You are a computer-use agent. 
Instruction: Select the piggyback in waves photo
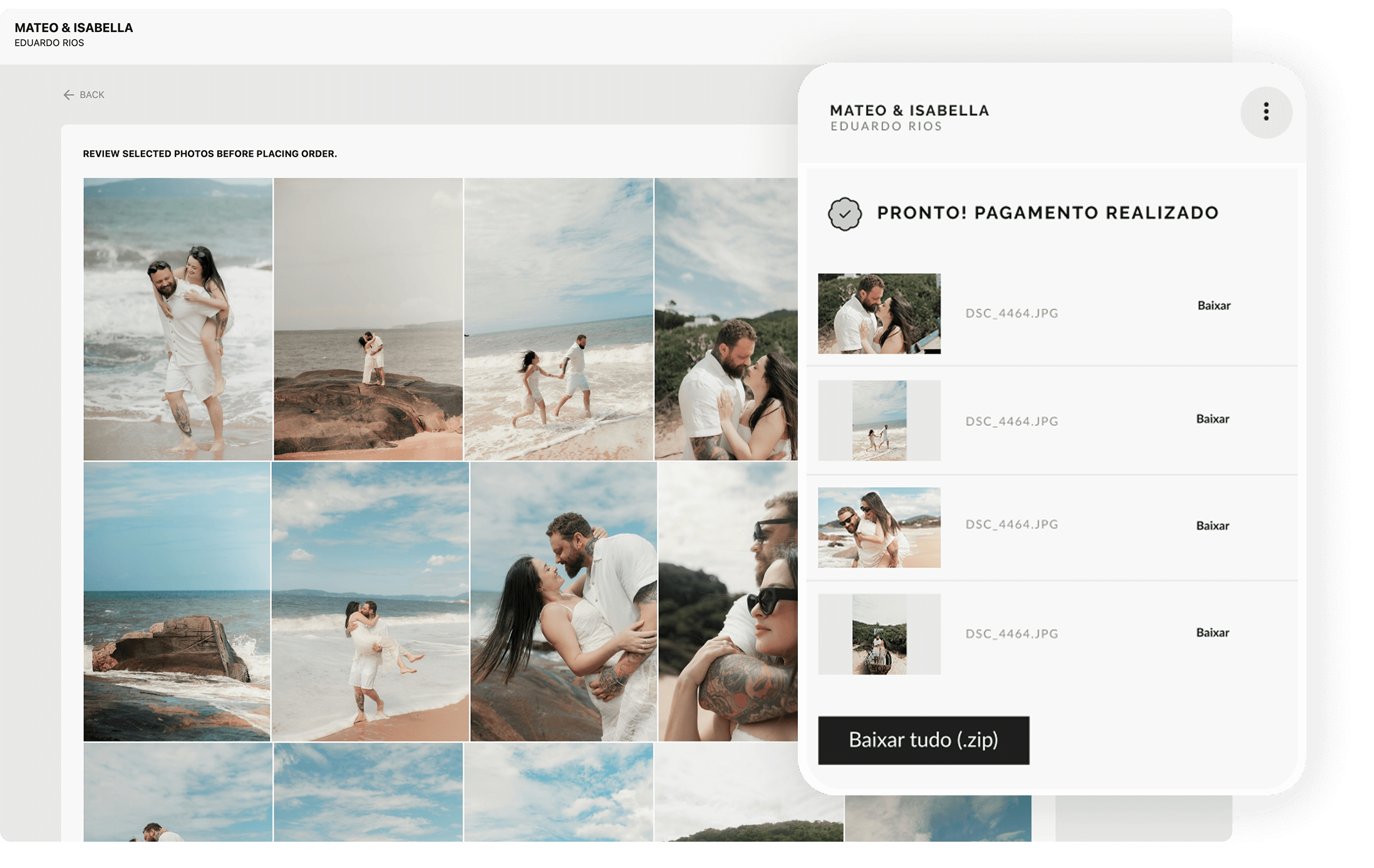click(178, 319)
